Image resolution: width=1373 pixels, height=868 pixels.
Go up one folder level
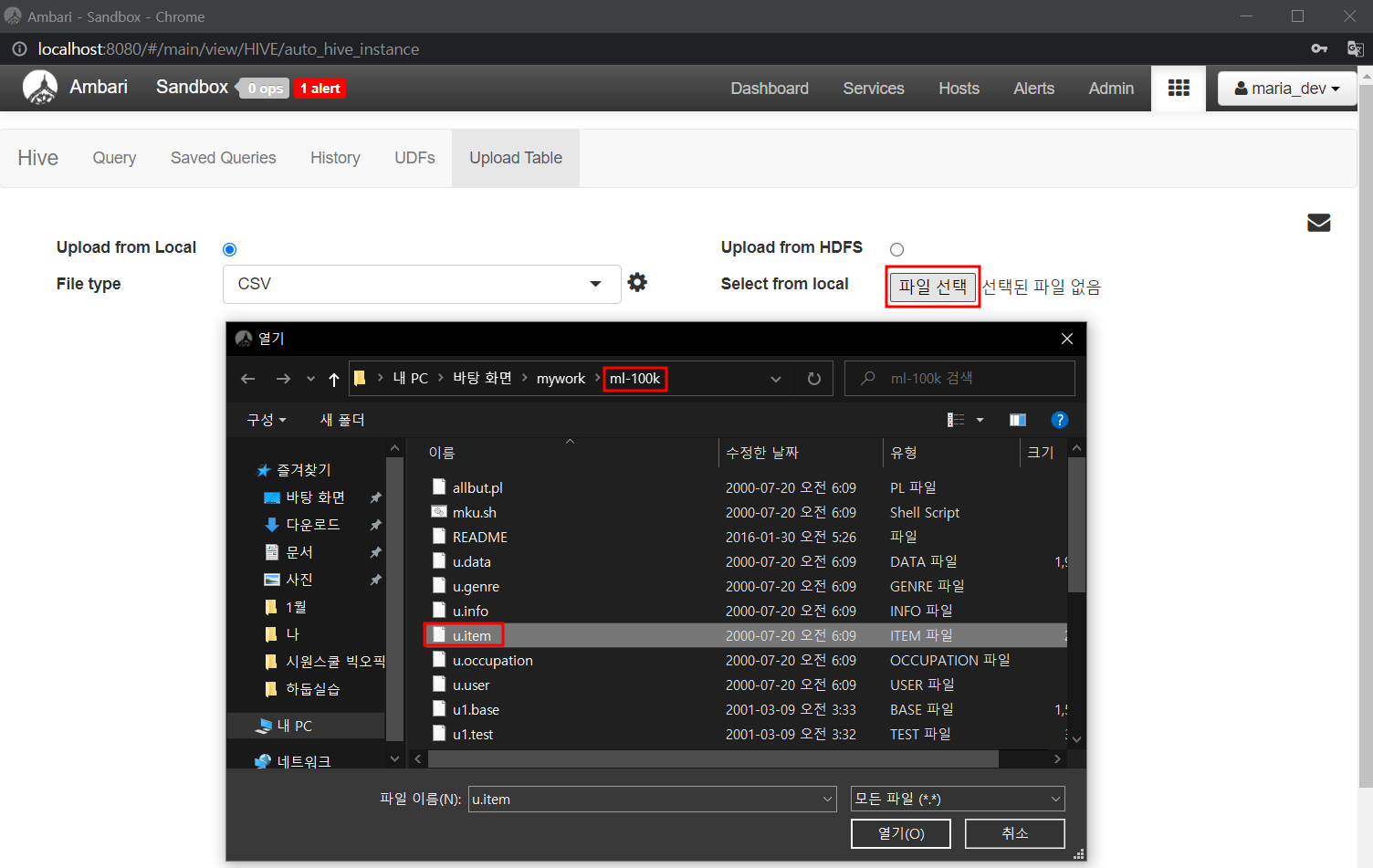click(334, 379)
